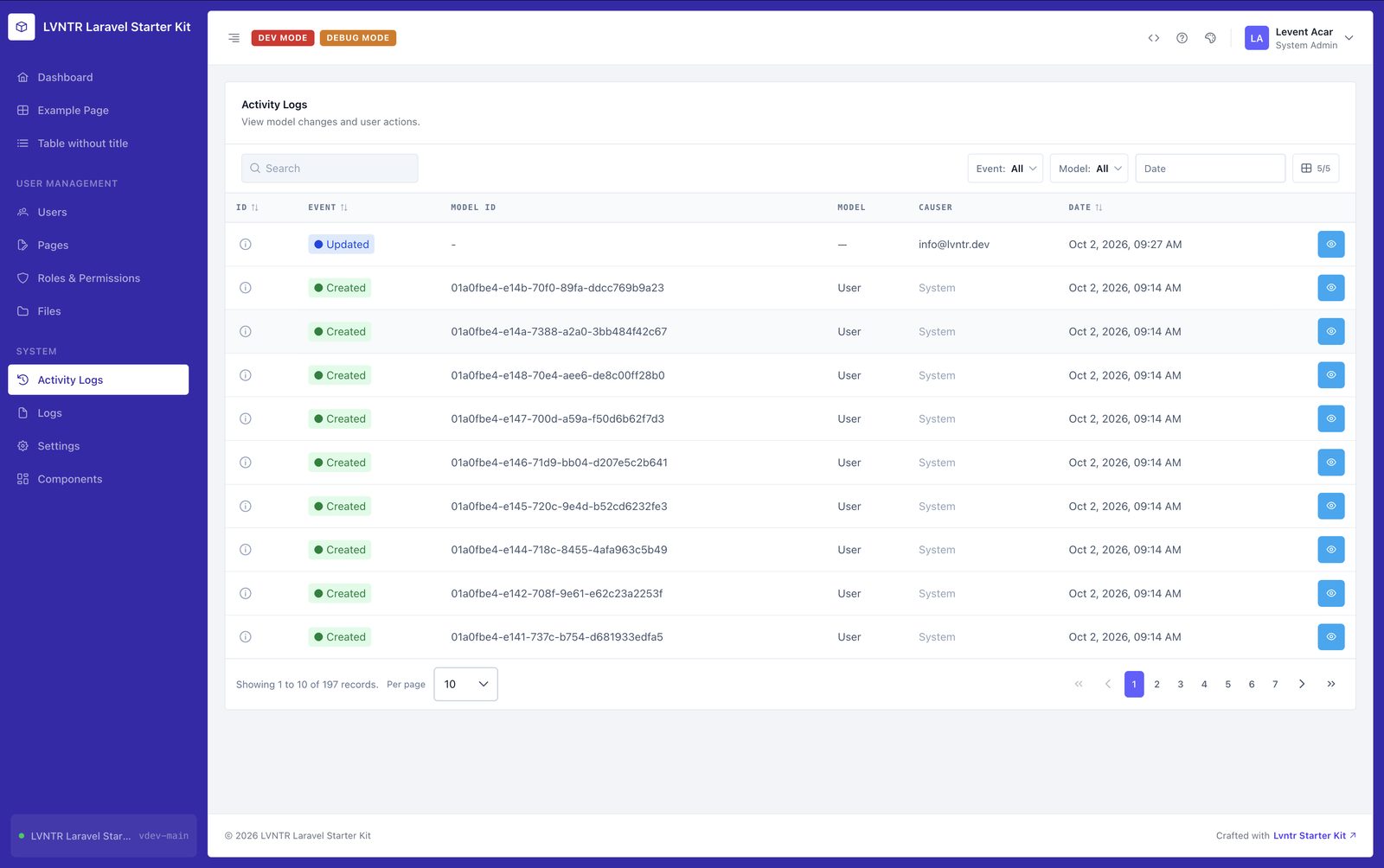Viewport: 1384px width, 868px height.
Task: Open the Lvntr Starter Kit footer link
Action: pos(1314,836)
